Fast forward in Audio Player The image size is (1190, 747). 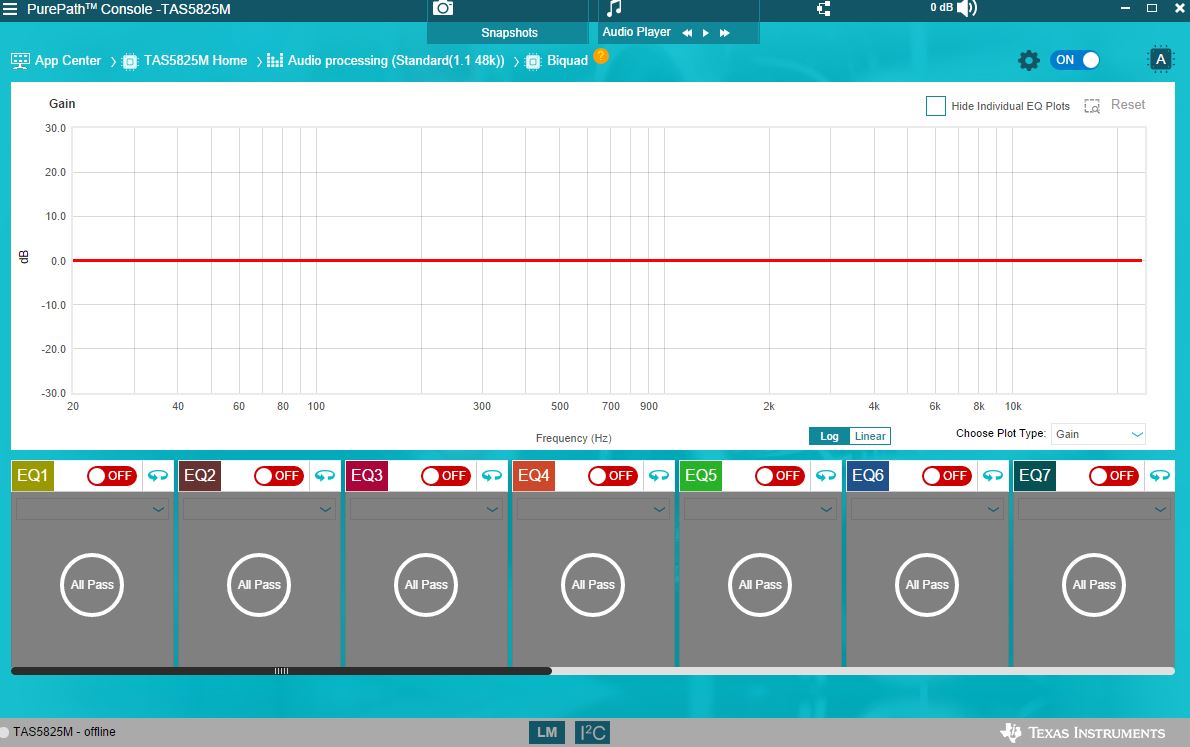(725, 33)
